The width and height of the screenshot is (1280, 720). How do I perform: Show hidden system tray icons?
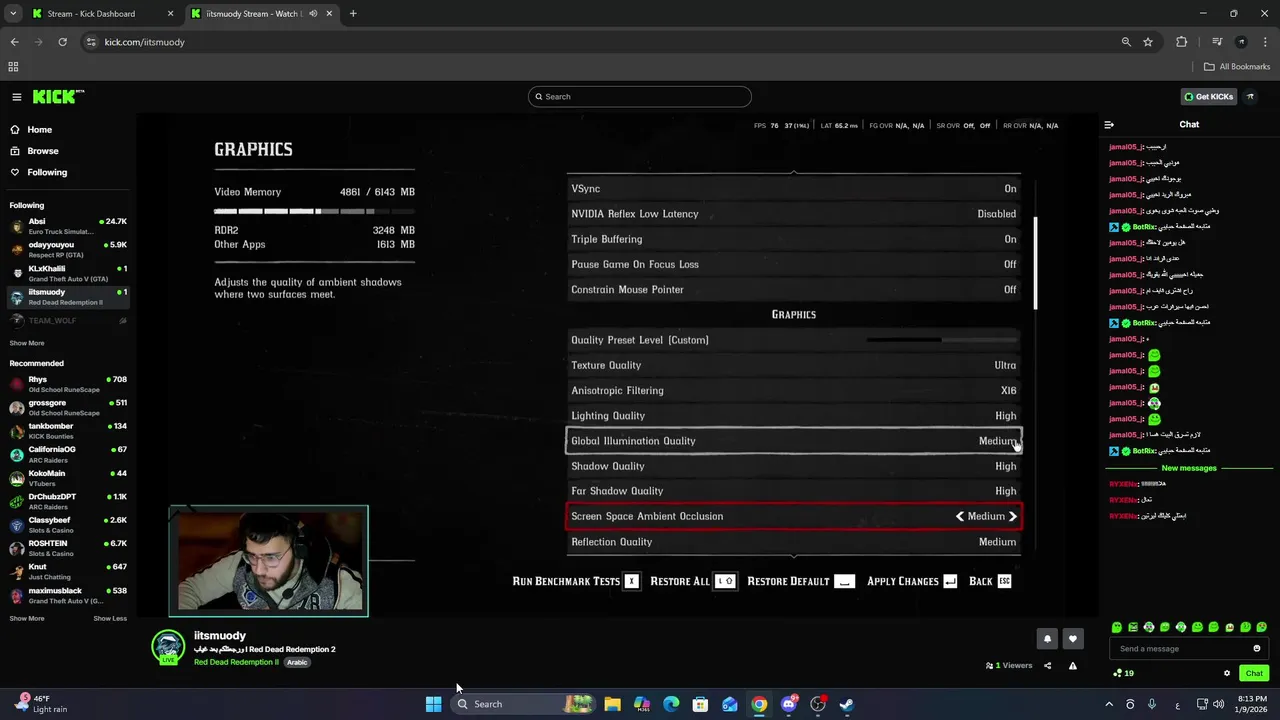click(x=1108, y=704)
